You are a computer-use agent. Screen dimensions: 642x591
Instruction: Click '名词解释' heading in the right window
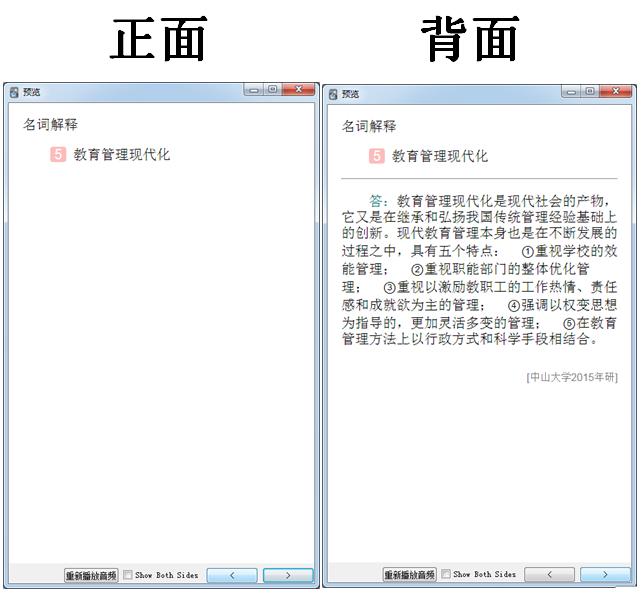(x=369, y=126)
